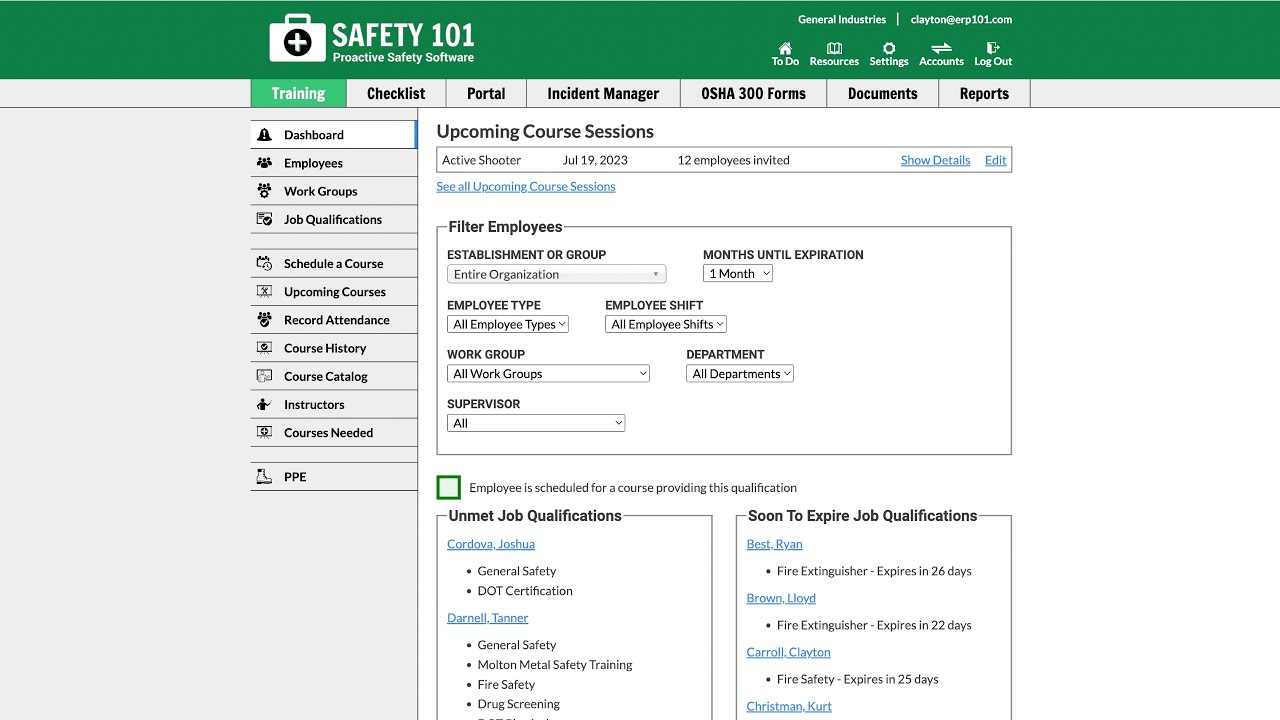Open employee Cordova, Joshua link
The width and height of the screenshot is (1280, 720).
491,544
